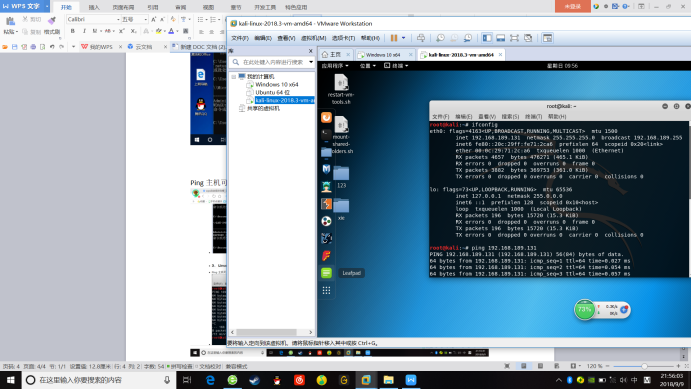Open the VMware 虚拟机(M) menu

tap(313, 38)
